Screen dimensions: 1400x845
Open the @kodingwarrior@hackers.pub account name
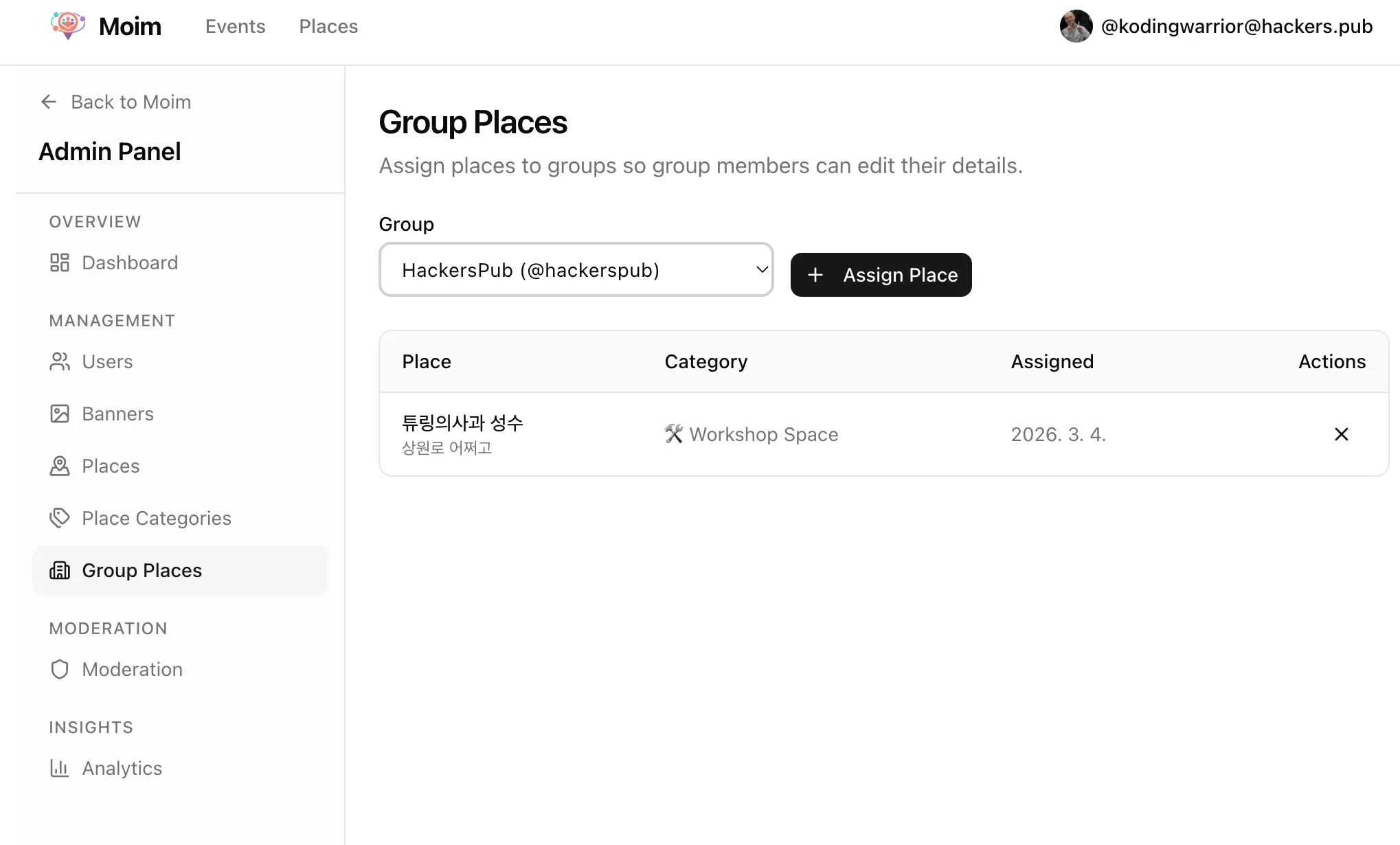[1237, 26]
